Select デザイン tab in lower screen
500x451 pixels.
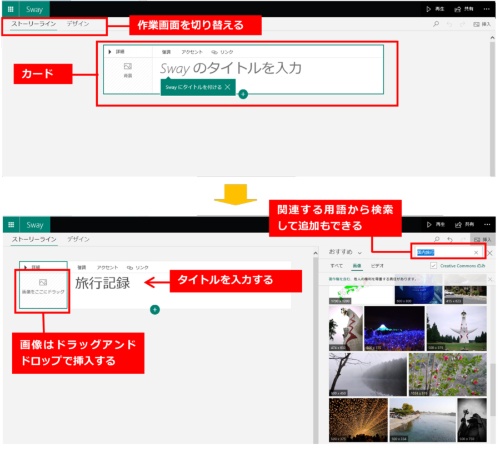pos(78,239)
